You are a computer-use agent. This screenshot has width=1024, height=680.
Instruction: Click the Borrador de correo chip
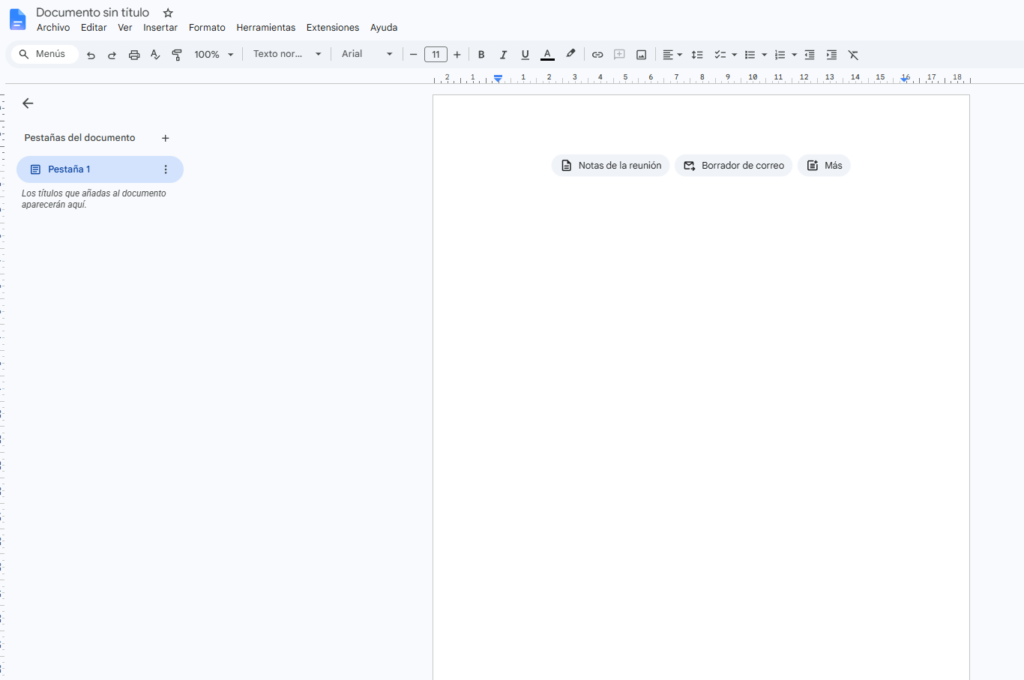733,165
